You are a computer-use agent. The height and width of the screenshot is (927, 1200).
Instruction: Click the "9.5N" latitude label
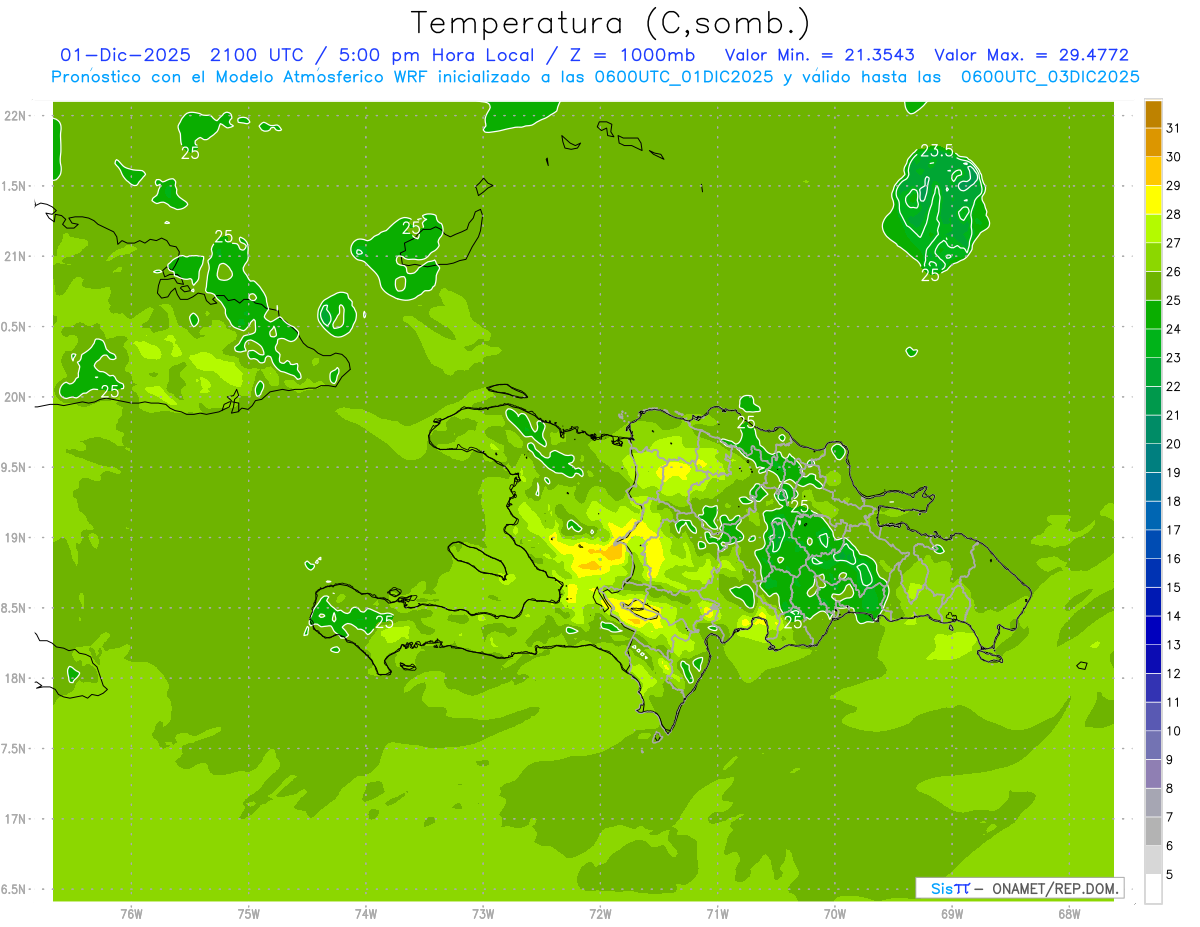[x=15, y=468]
